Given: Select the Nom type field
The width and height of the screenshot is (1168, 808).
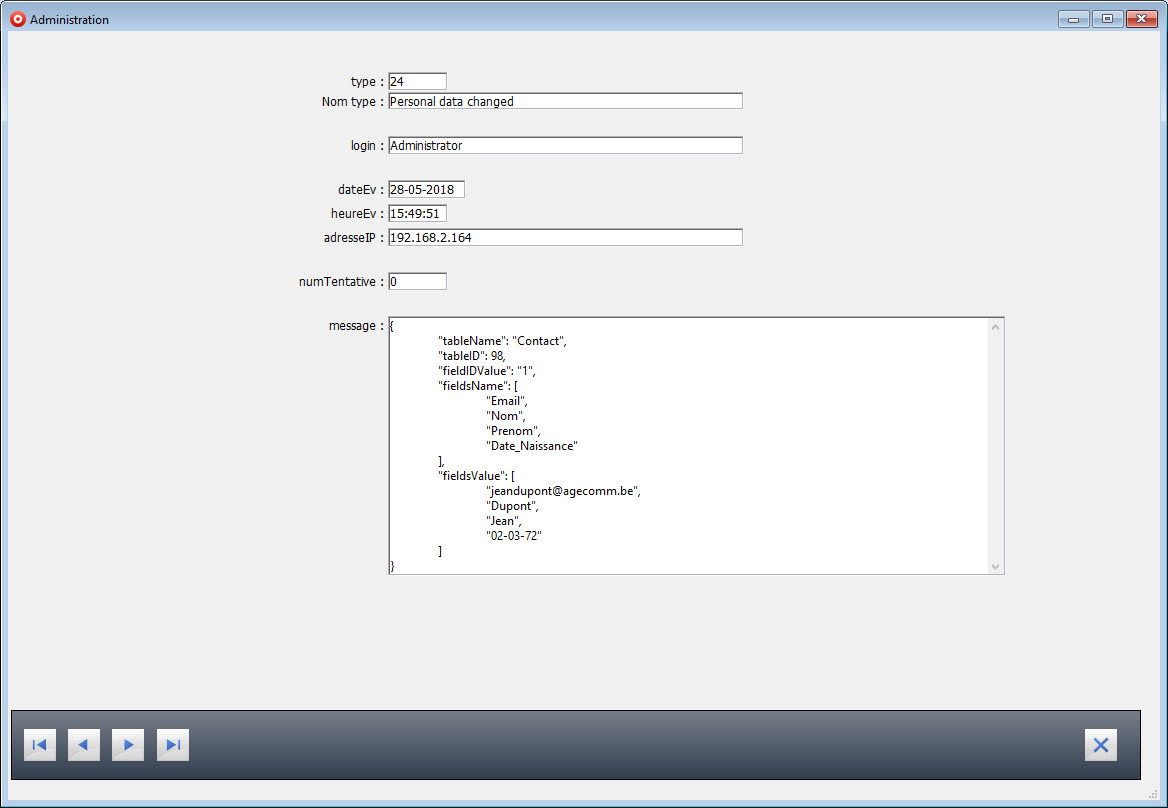Looking at the screenshot, I should coord(565,101).
